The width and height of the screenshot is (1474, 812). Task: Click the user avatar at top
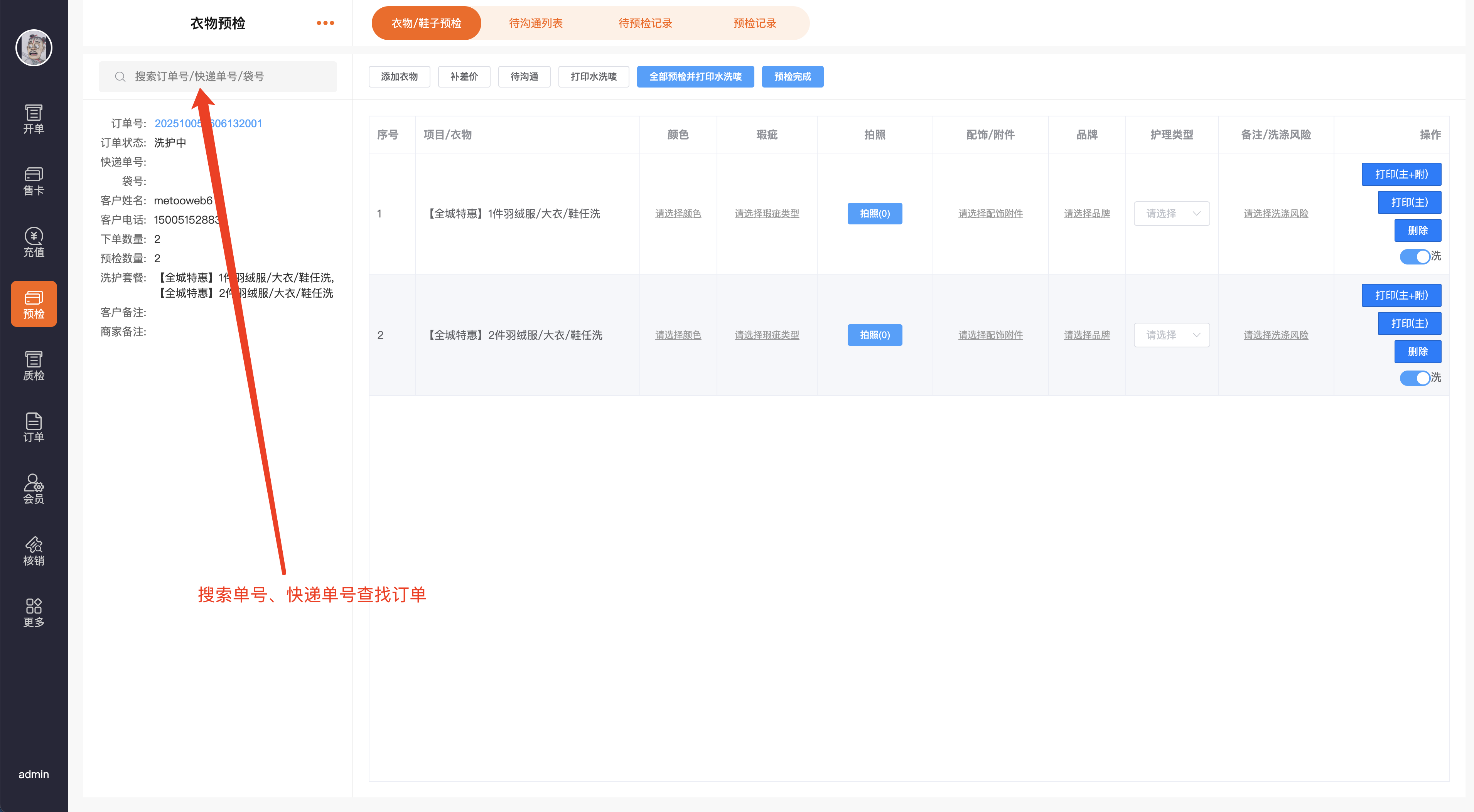(x=34, y=48)
